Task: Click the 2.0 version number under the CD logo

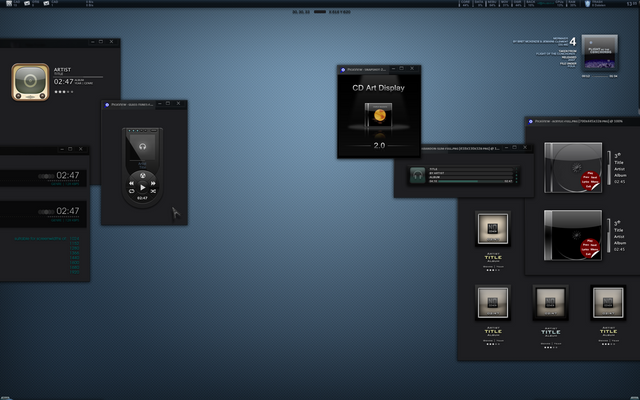Action: [379, 145]
